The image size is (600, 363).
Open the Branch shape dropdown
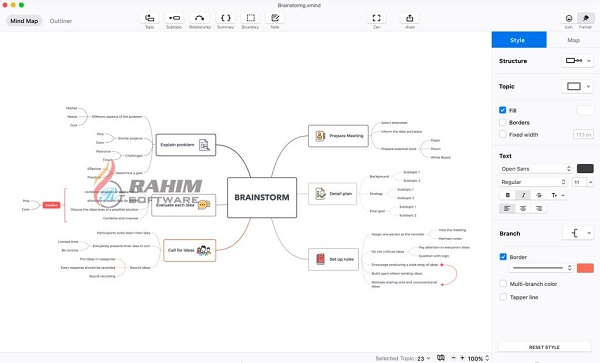[x=579, y=233]
